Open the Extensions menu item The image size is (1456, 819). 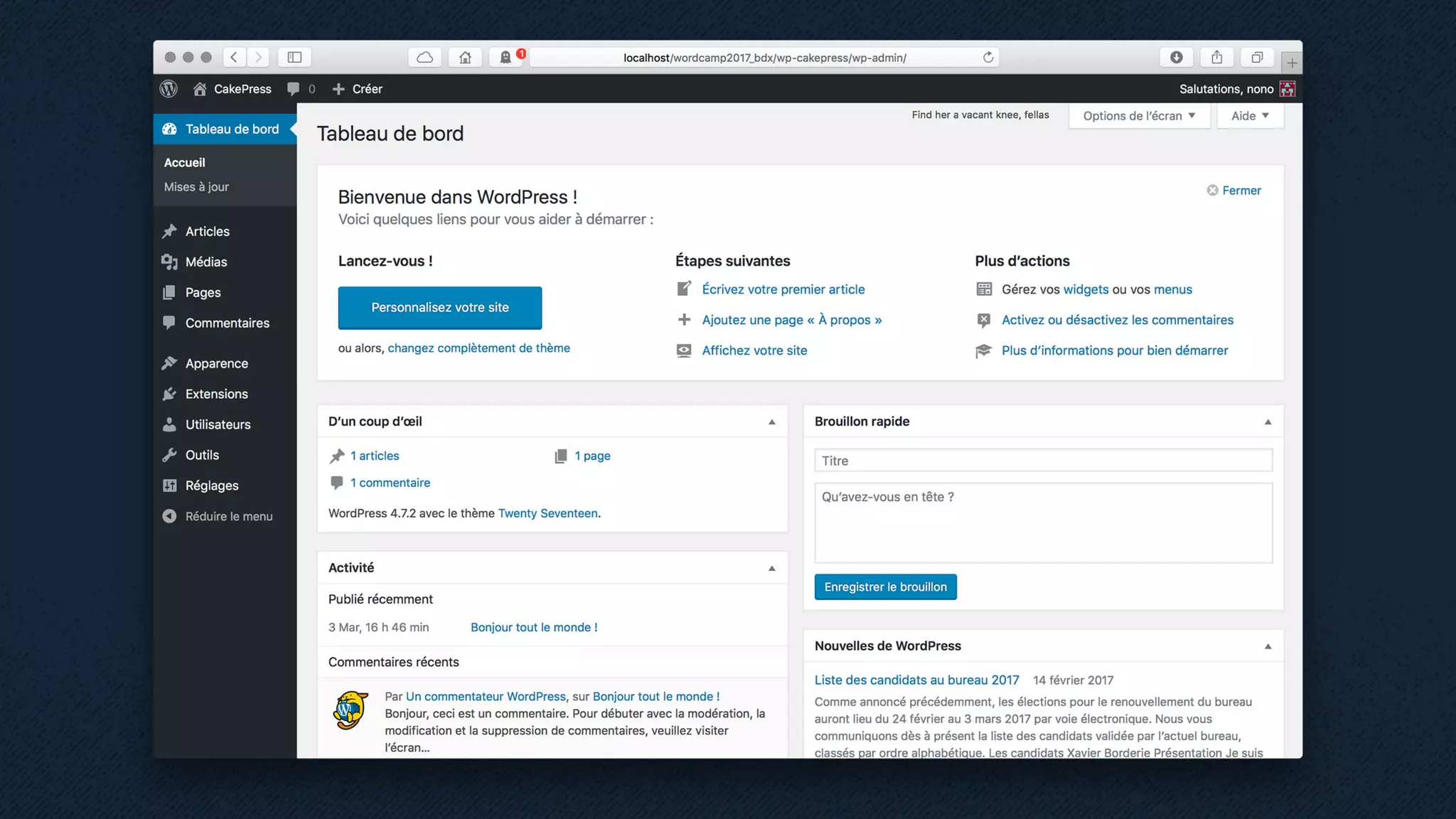[x=216, y=394]
